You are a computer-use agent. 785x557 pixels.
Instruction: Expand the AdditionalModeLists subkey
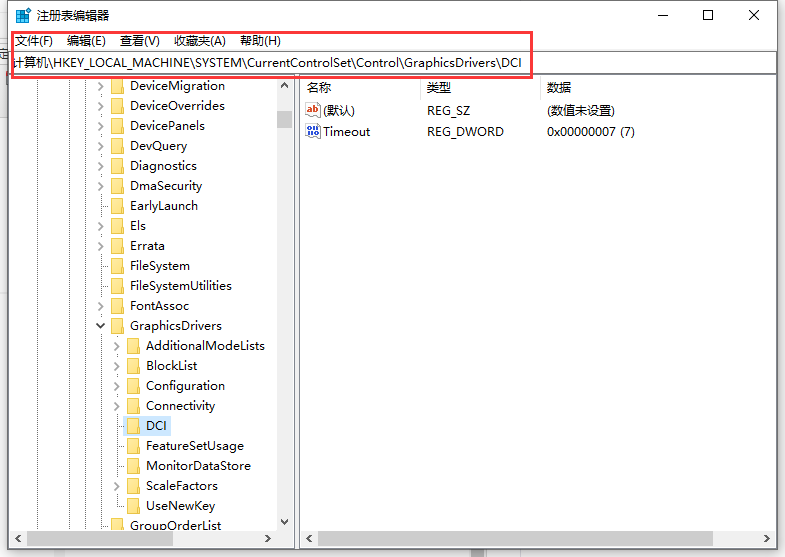117,346
